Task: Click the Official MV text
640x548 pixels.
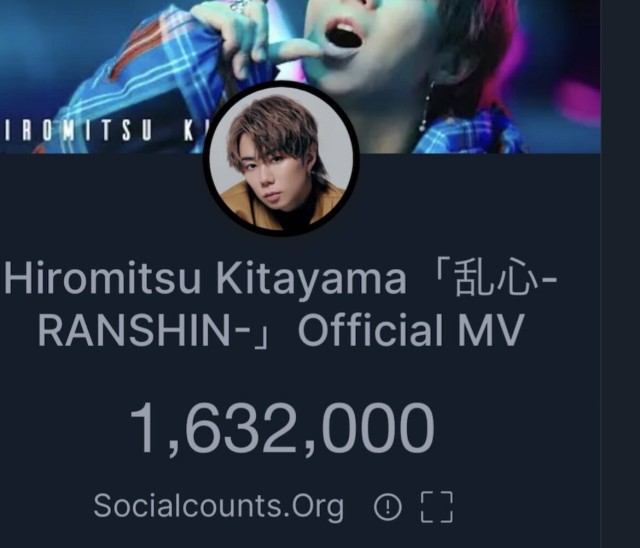Action: point(411,330)
